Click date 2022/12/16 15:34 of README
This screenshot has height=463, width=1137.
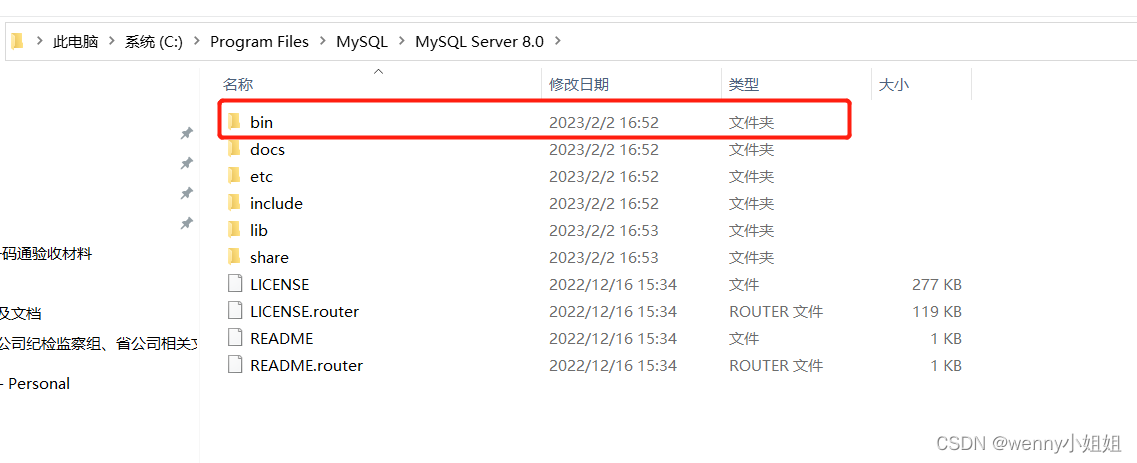click(x=613, y=338)
